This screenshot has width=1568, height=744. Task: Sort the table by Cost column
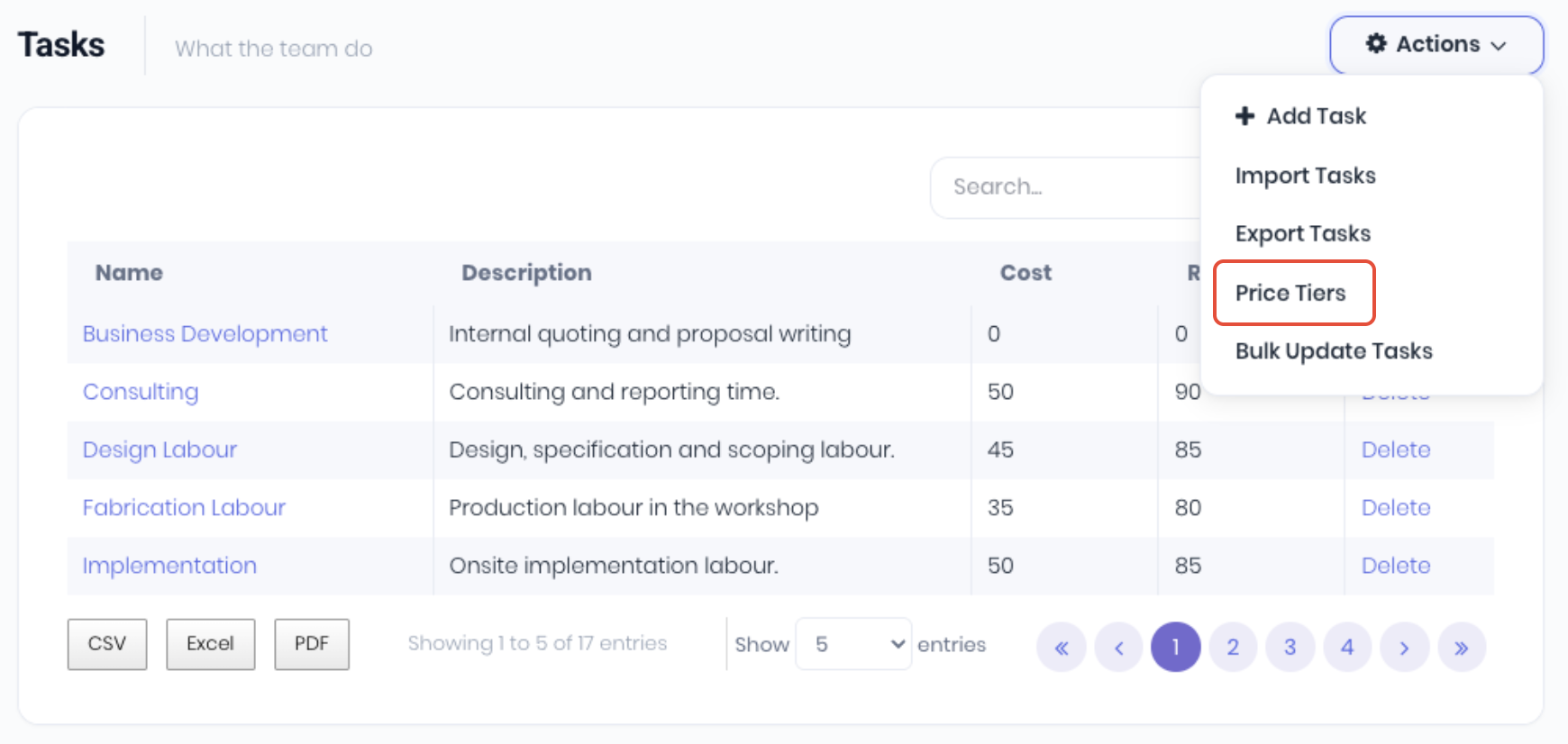point(1026,273)
